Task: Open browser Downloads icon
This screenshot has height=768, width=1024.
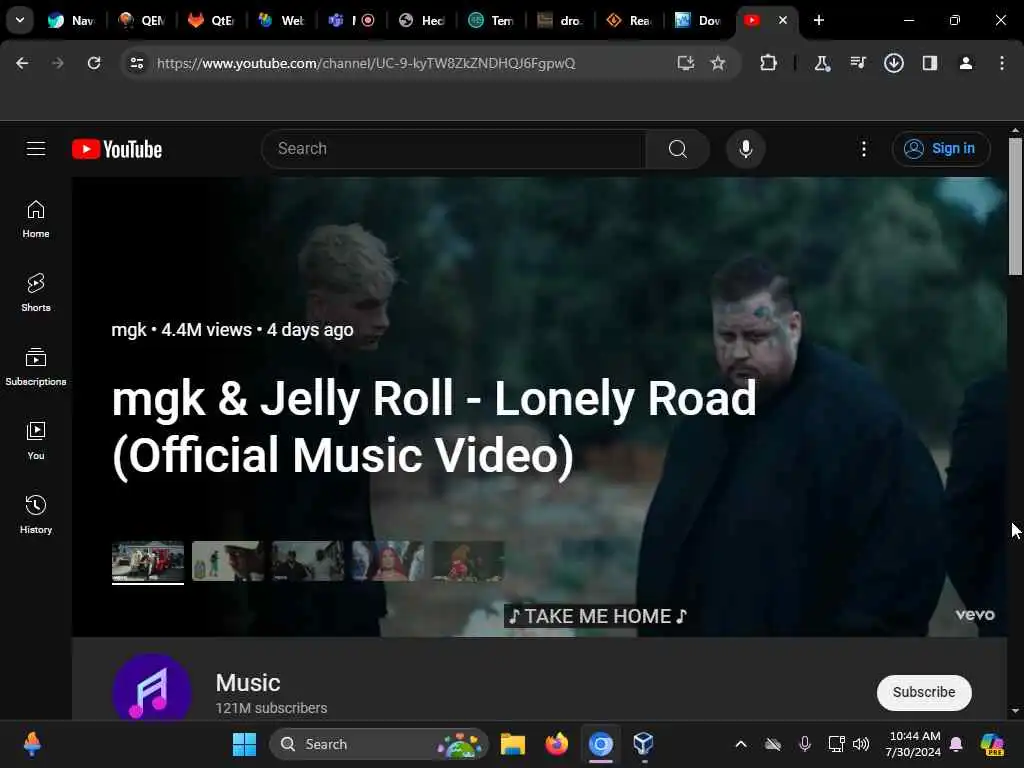Action: (x=894, y=63)
